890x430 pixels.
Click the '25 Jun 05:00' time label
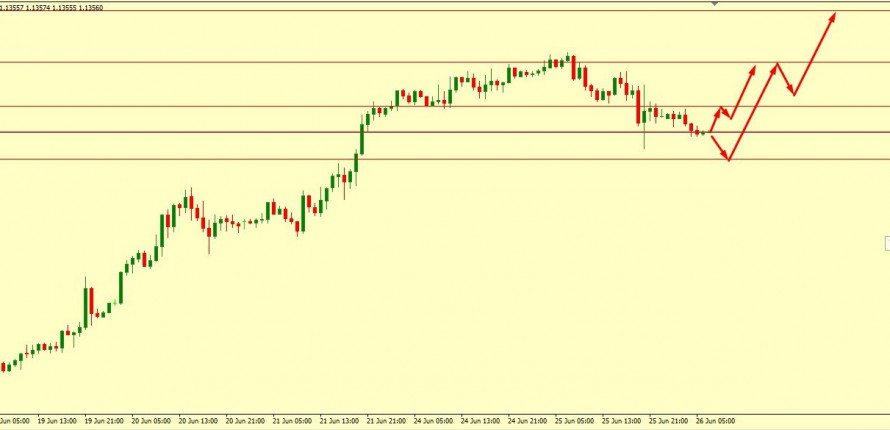(575, 421)
